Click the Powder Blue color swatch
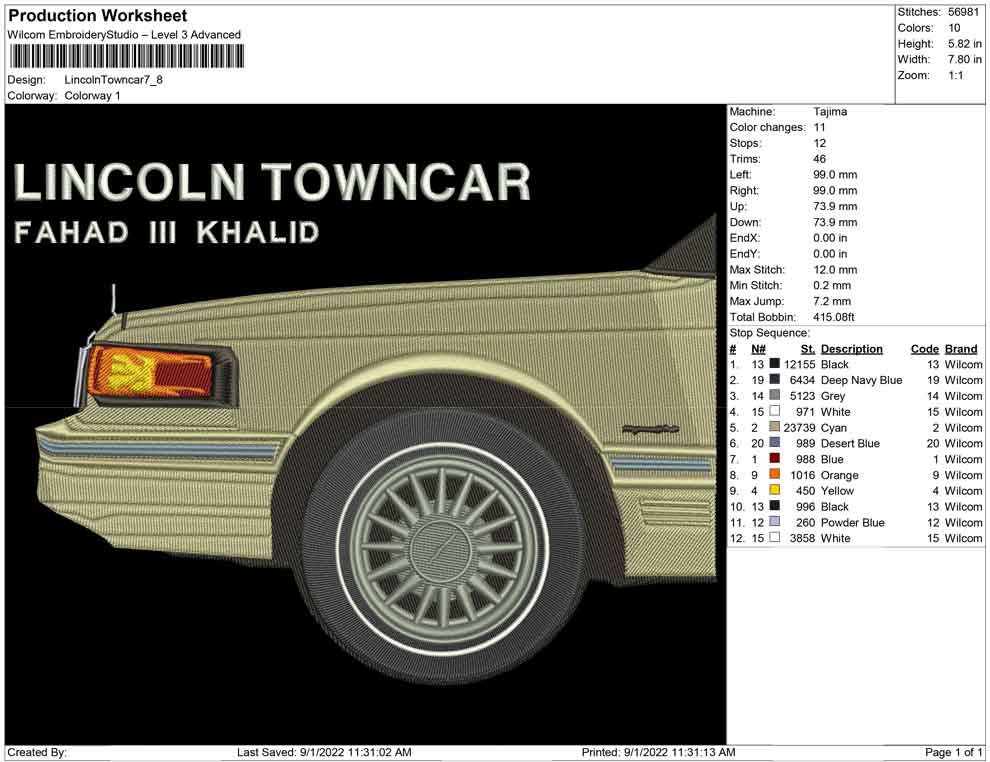 (x=775, y=521)
